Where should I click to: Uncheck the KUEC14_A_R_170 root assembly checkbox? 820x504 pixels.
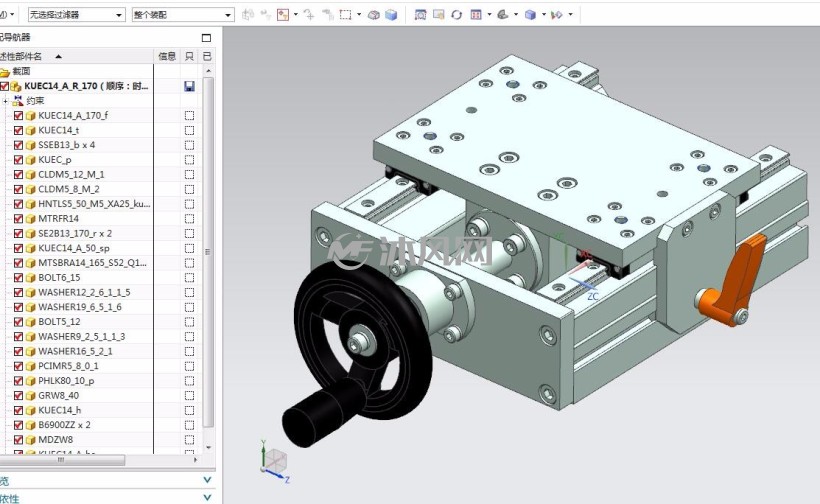tap(4, 86)
